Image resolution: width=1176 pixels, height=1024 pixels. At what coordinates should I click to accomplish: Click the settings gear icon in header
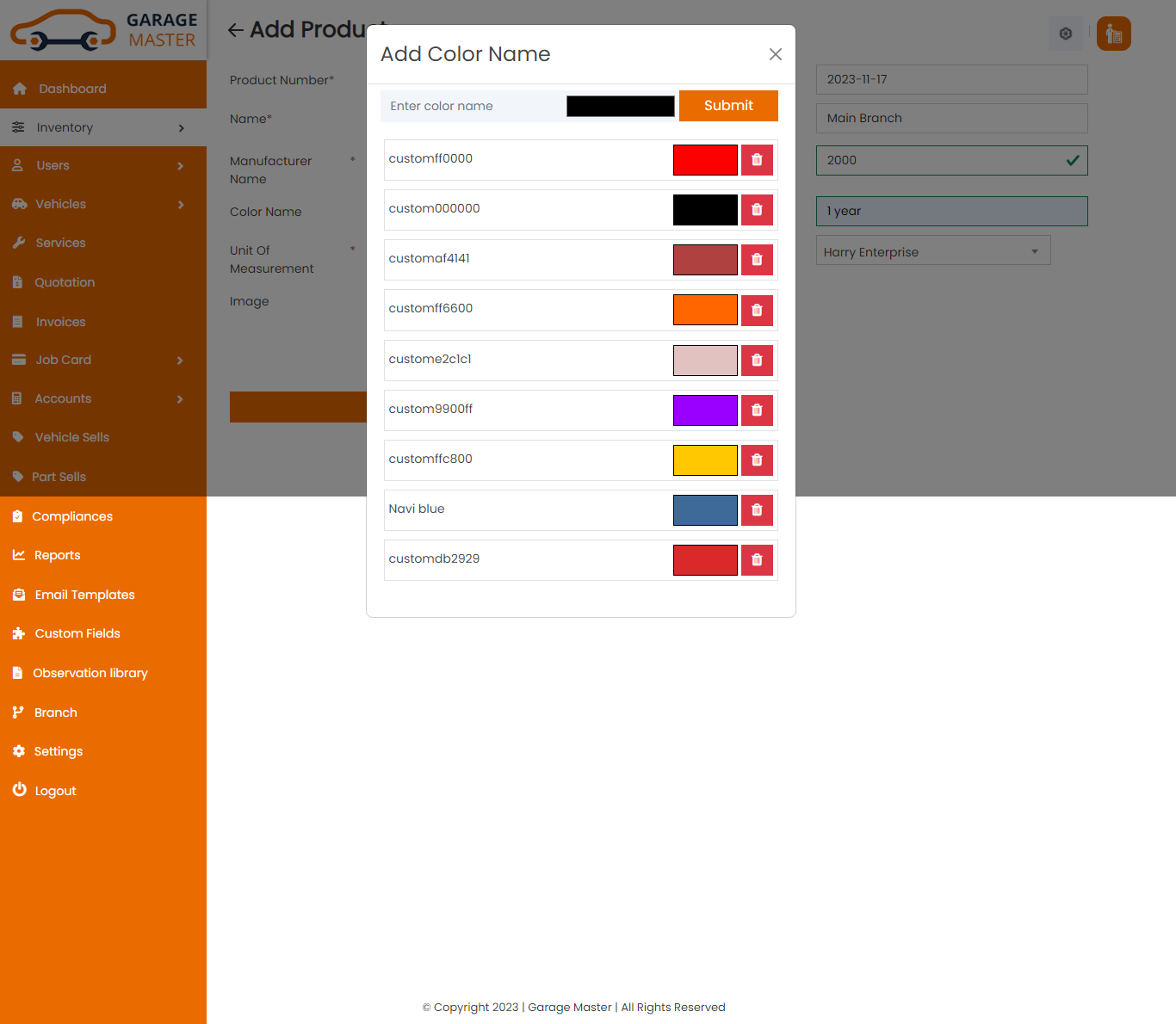[1065, 34]
